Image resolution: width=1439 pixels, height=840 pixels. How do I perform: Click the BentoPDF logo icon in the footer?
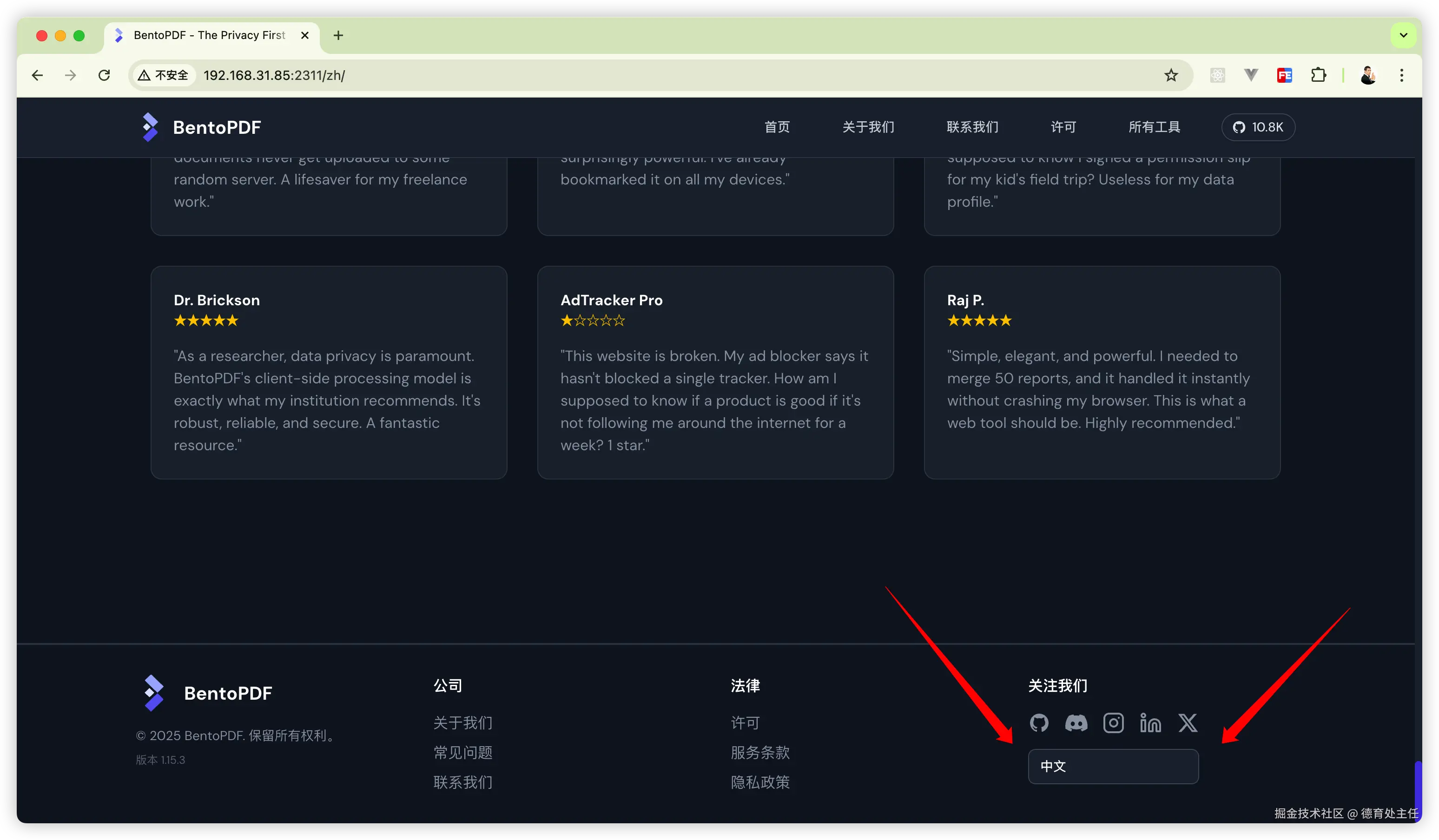coord(153,693)
